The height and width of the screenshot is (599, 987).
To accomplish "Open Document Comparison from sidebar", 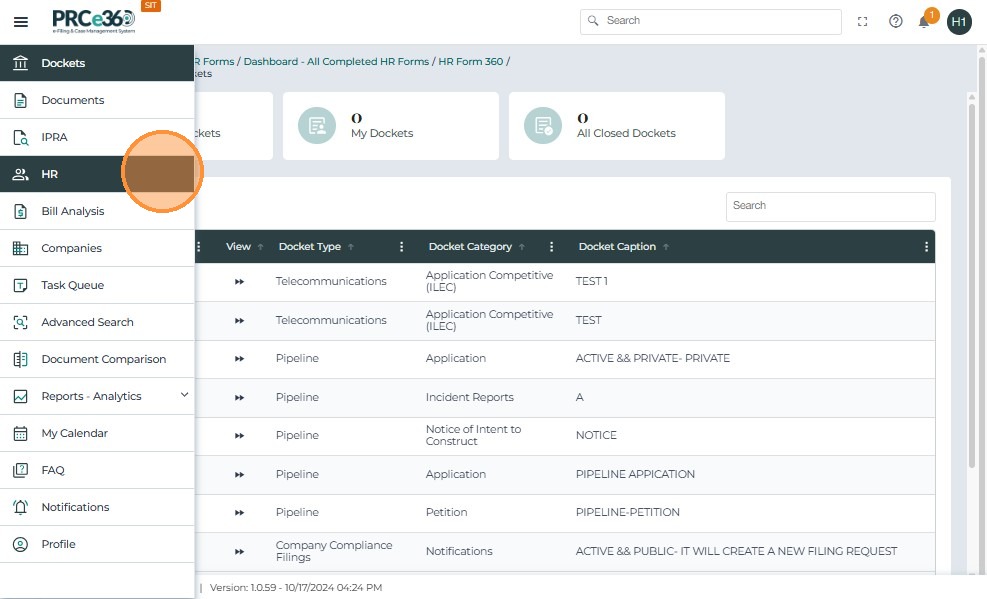I will coord(103,359).
